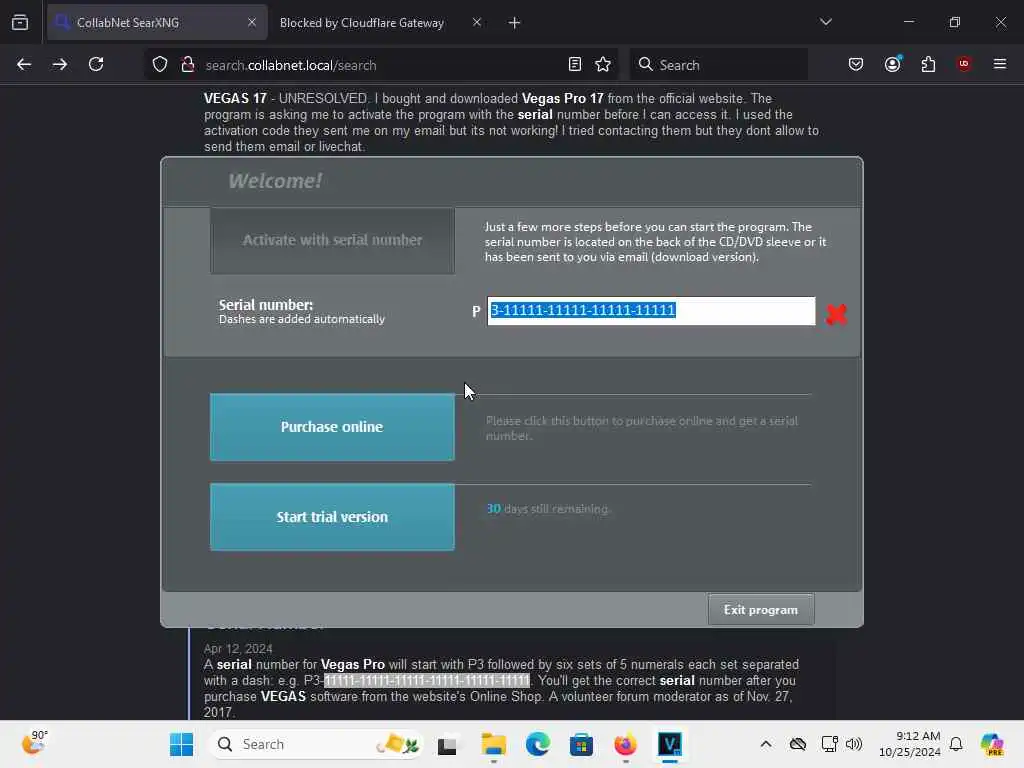Click the highlighted example serial in results
This screenshot has width=1024, height=768.
tap(427, 680)
